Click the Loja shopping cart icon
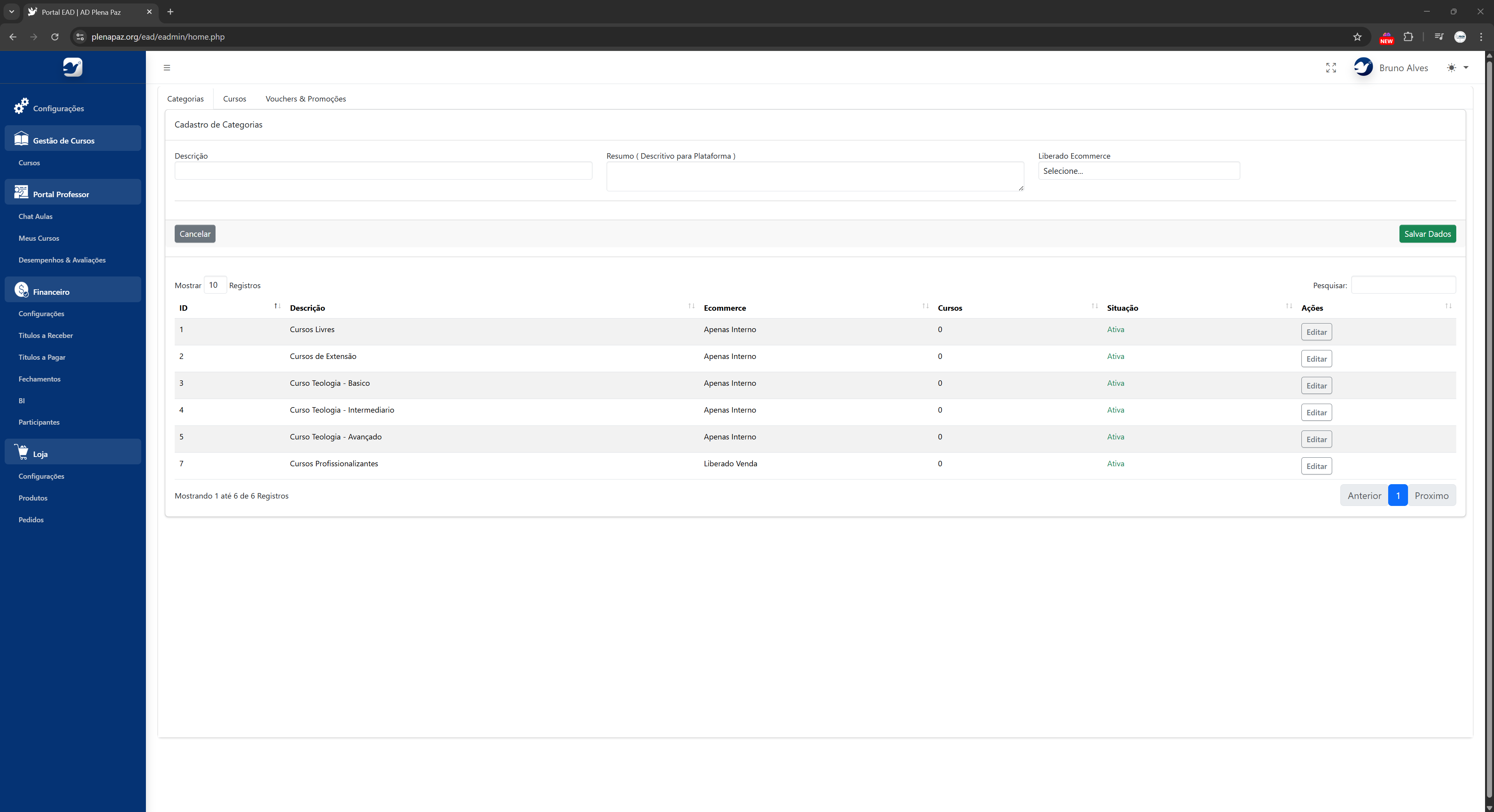 tap(21, 452)
